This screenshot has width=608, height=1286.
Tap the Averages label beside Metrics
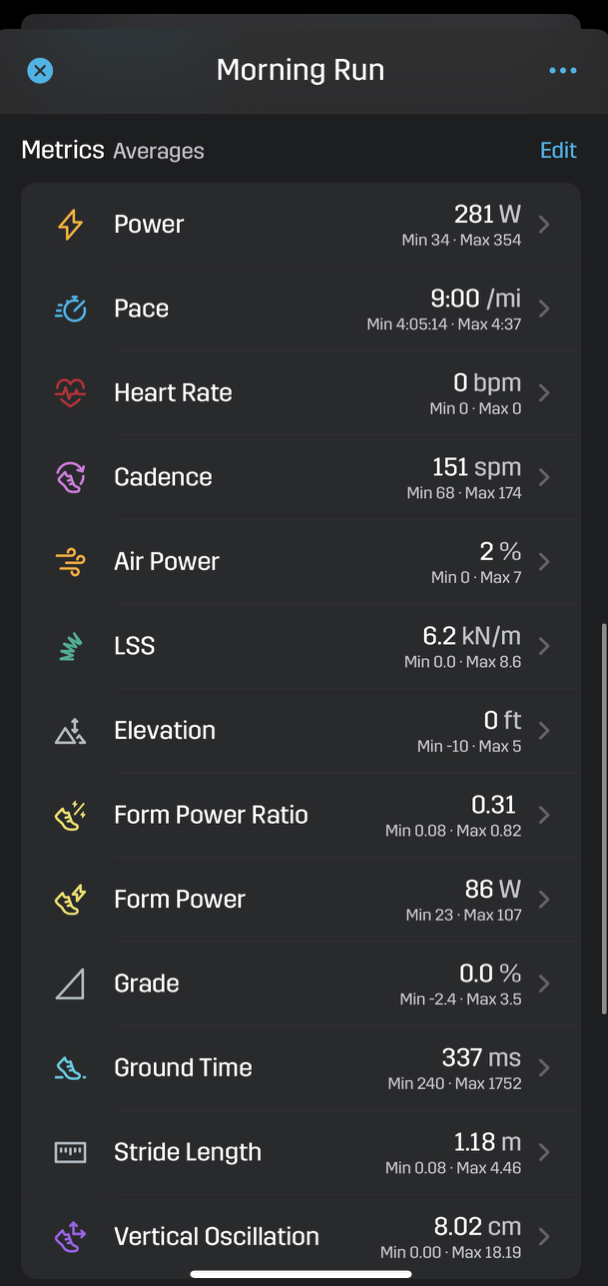coord(158,151)
